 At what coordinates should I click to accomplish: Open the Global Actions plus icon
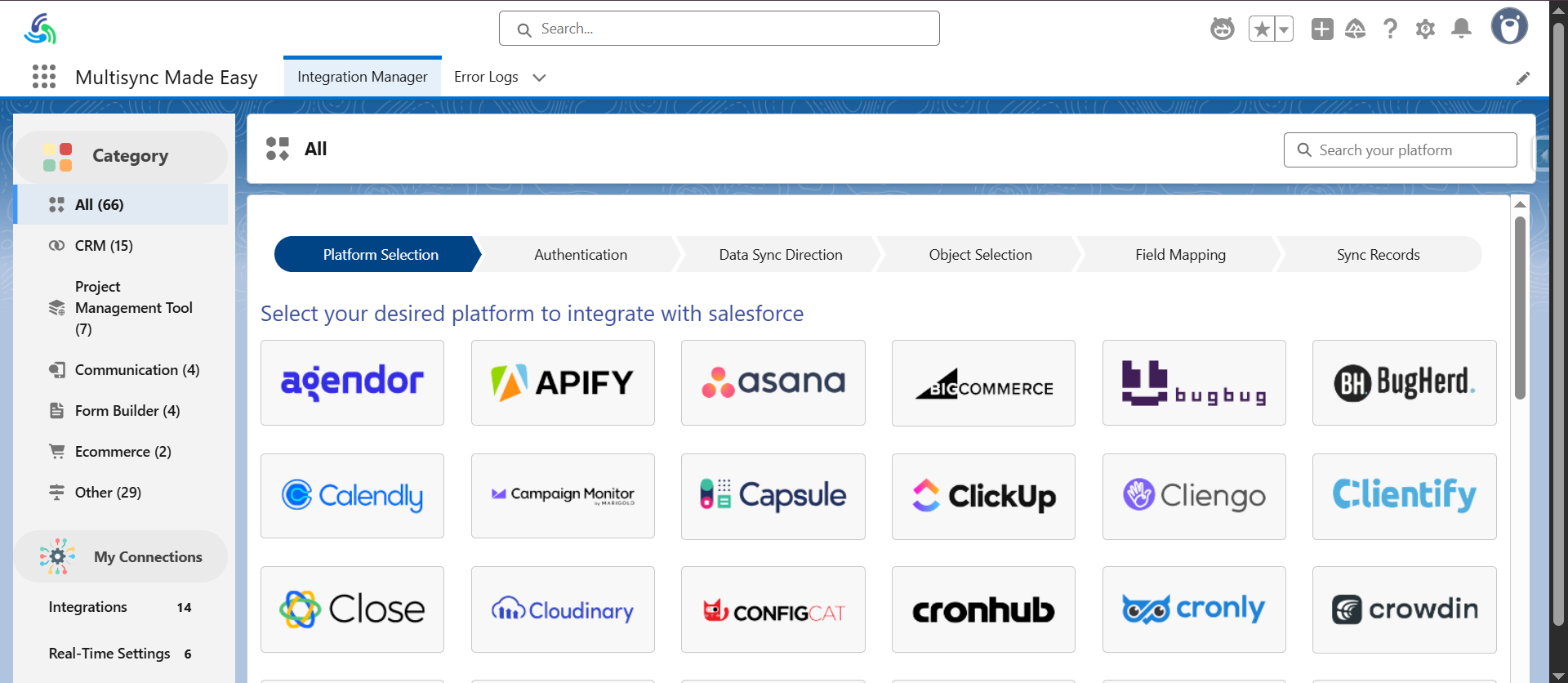pos(1322,29)
